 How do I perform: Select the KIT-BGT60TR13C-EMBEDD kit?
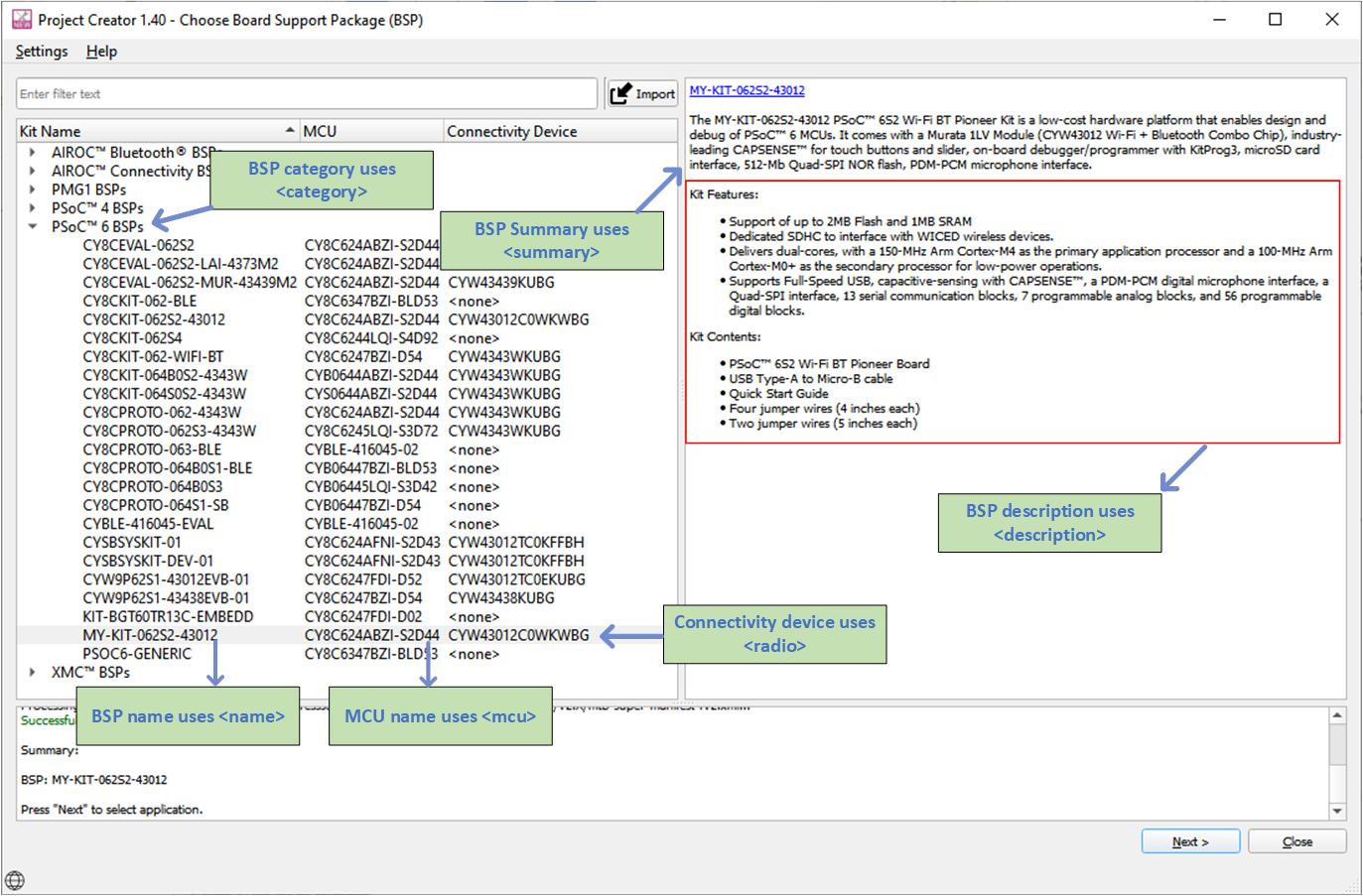coord(168,616)
